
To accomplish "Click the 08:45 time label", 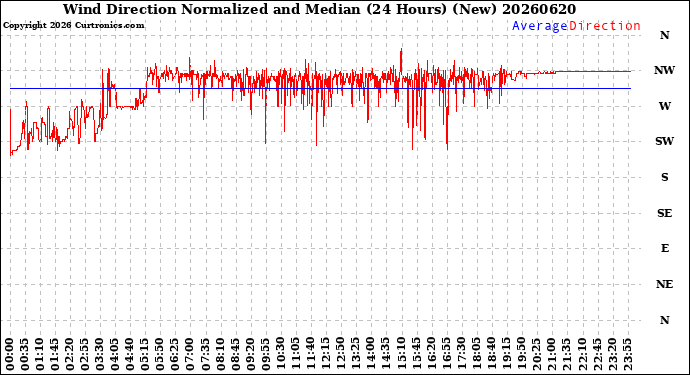I will tap(235, 355).
